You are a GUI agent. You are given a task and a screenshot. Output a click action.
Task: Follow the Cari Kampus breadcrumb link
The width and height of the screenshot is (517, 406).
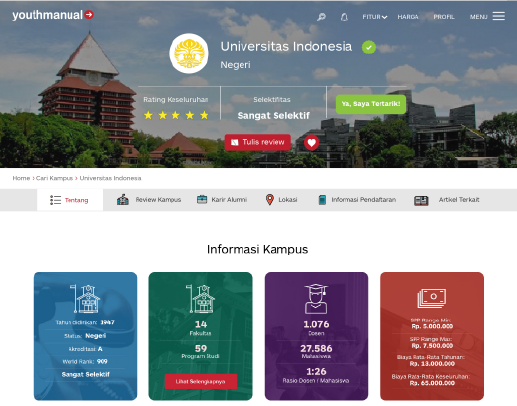(x=54, y=178)
